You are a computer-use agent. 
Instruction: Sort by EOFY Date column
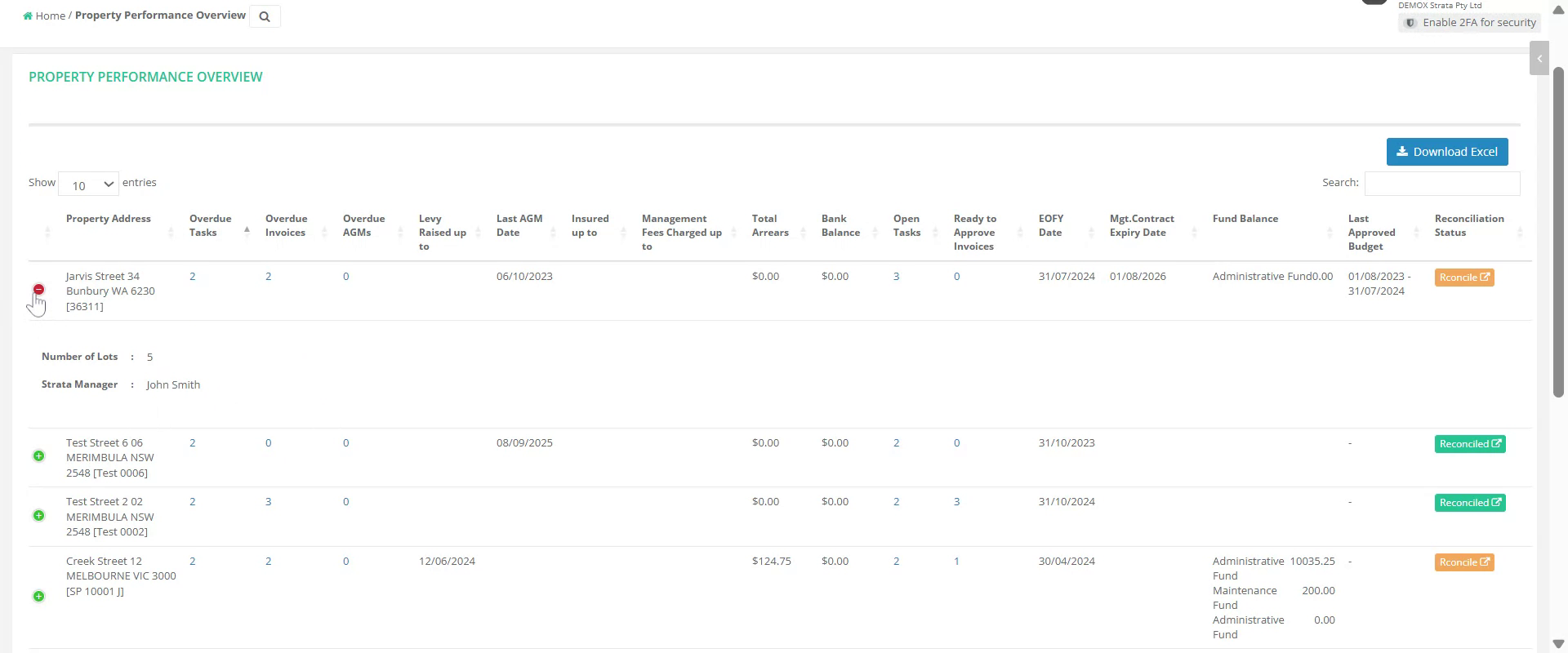(x=1051, y=225)
